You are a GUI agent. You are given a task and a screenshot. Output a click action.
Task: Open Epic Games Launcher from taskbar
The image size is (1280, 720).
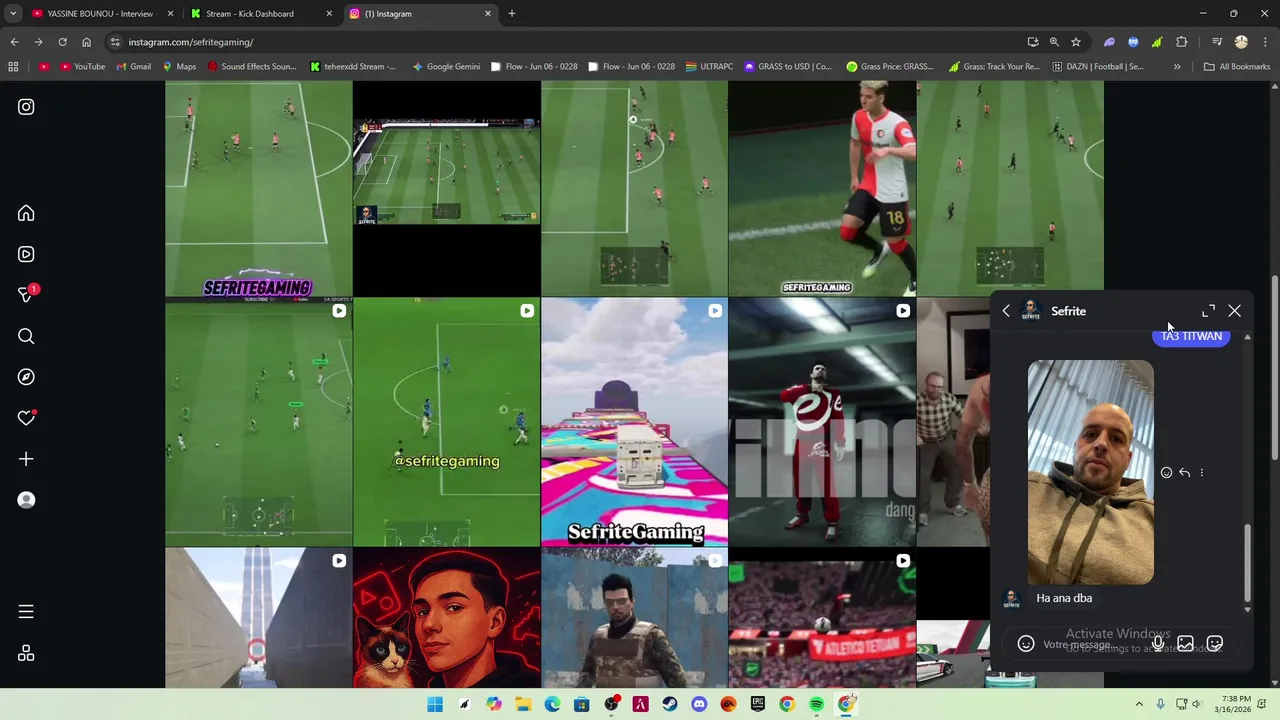coord(758,704)
